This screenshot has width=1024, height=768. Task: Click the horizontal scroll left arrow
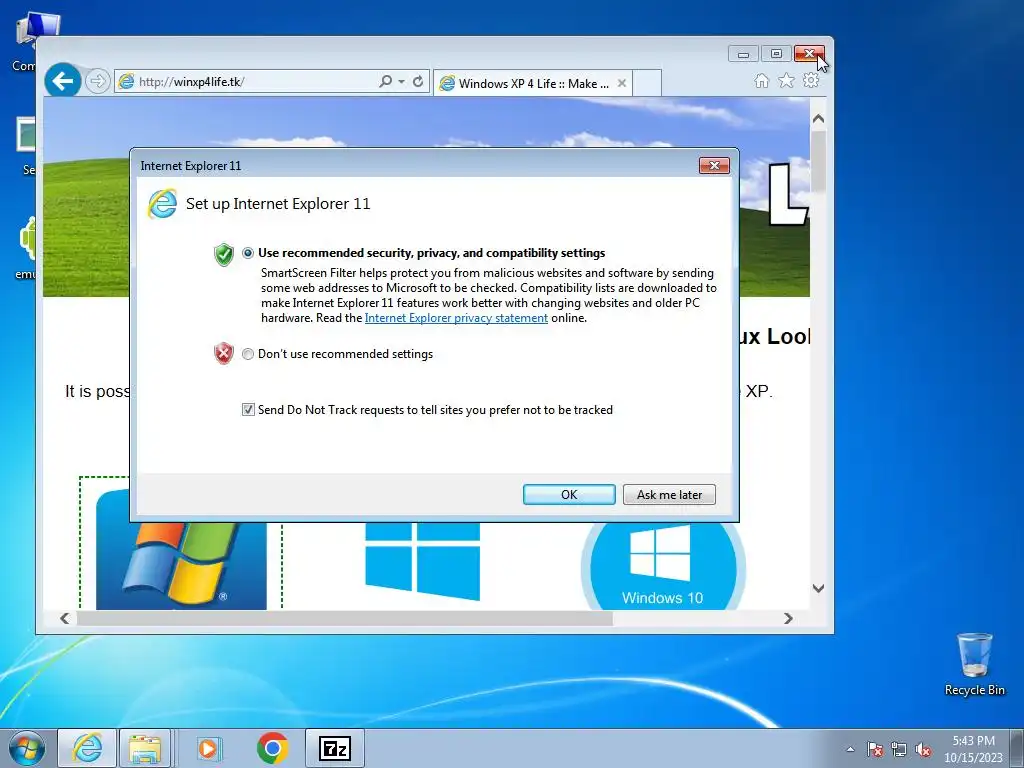pos(65,618)
